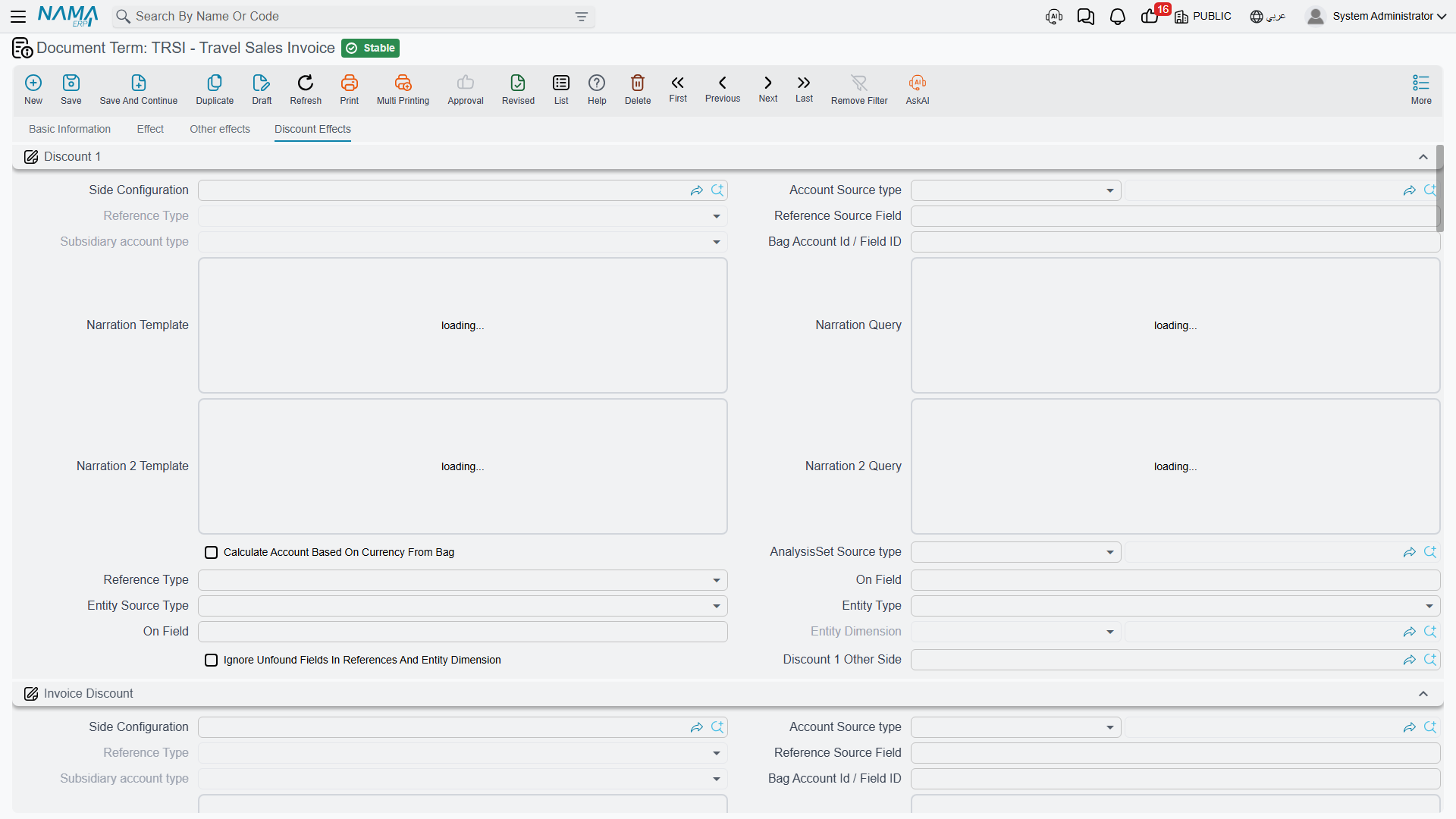Switch language to Arabic

tap(1268, 17)
